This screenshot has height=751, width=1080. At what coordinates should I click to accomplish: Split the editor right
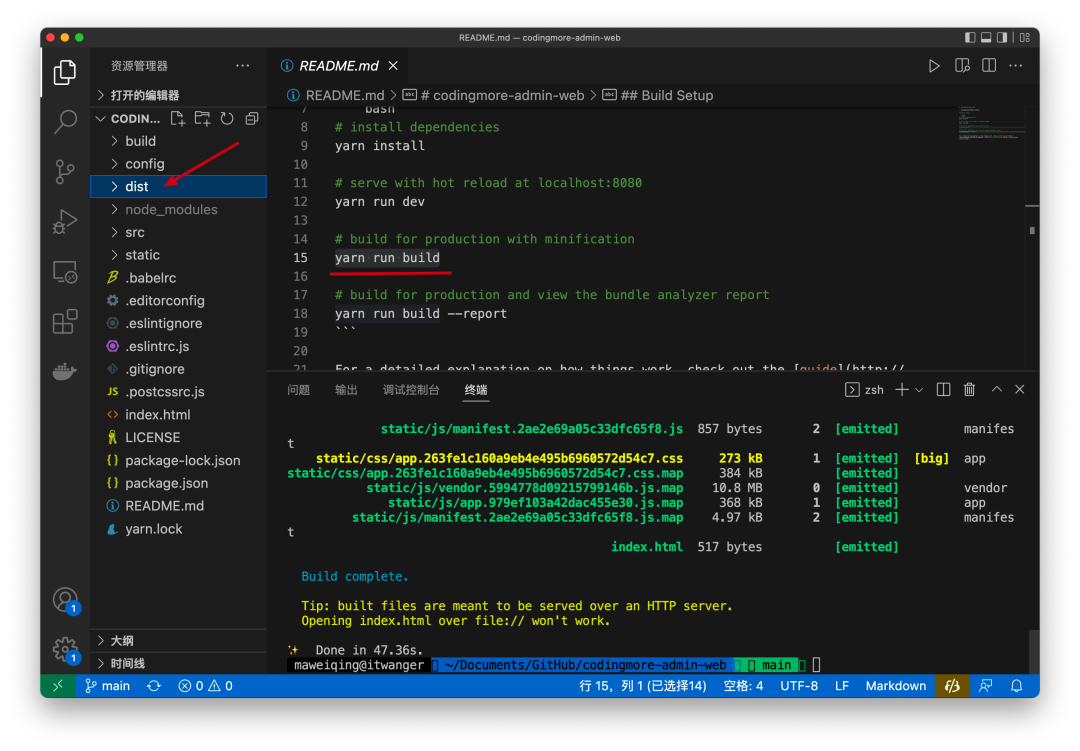pyautogui.click(x=989, y=65)
